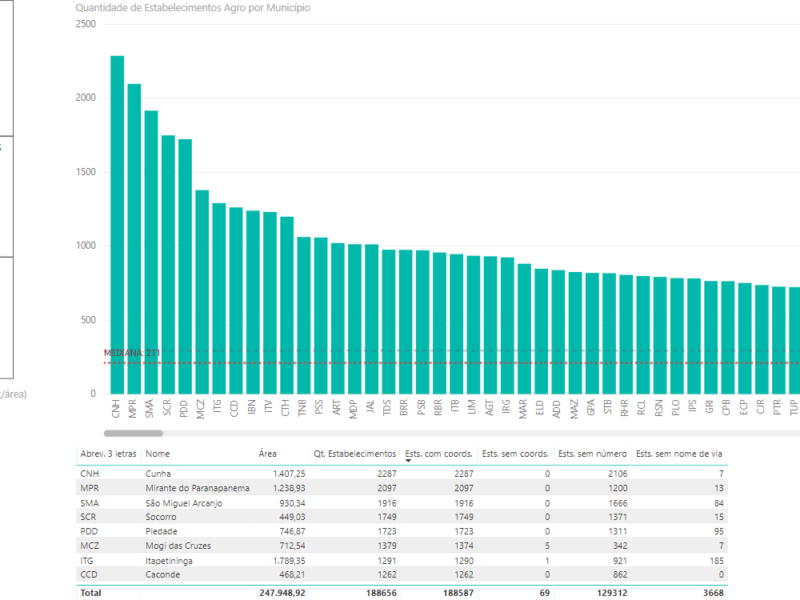Sort by 'Ests. sem nome de via' header

click(679, 454)
